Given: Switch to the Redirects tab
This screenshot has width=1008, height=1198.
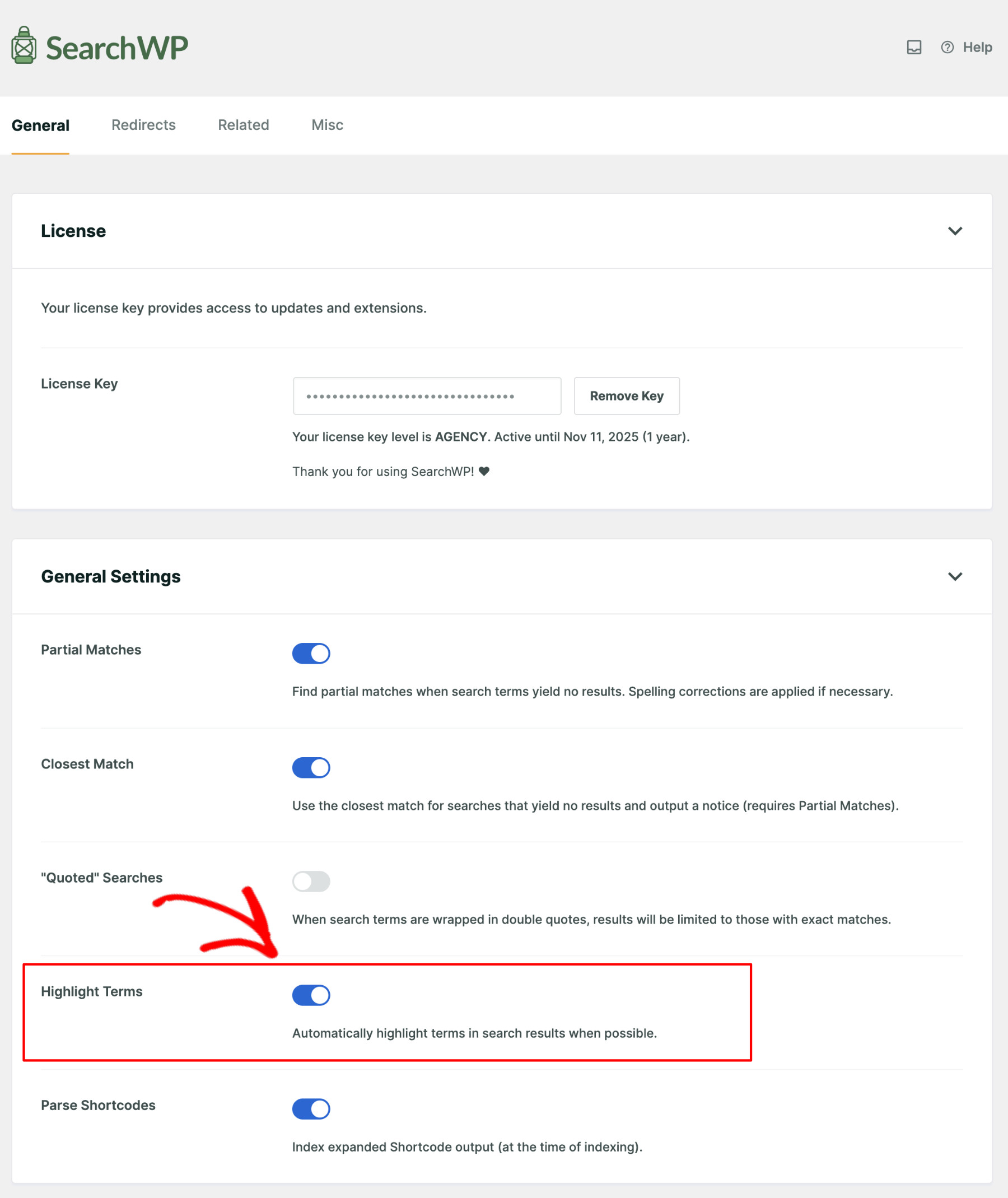Looking at the screenshot, I should (143, 125).
